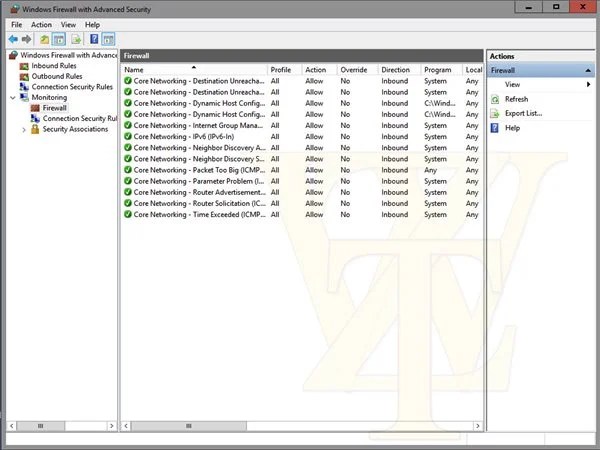Sort by the Action column header
This screenshot has height=450, width=600.
tap(319, 70)
